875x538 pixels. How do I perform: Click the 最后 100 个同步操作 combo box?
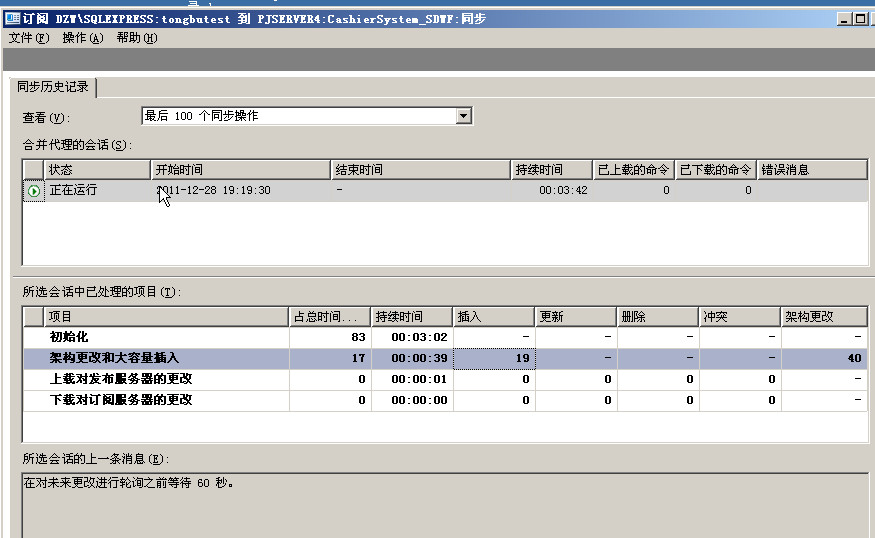click(306, 116)
